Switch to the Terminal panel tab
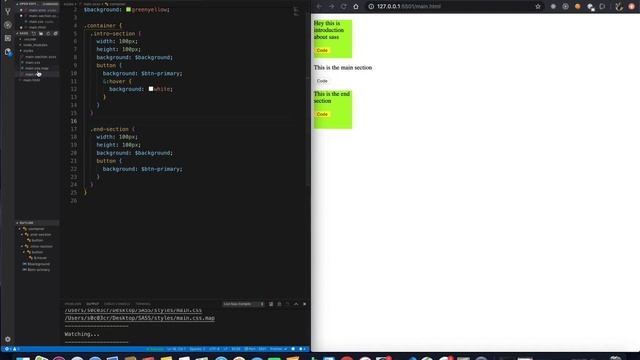This screenshot has height=360, width=640. click(x=143, y=304)
